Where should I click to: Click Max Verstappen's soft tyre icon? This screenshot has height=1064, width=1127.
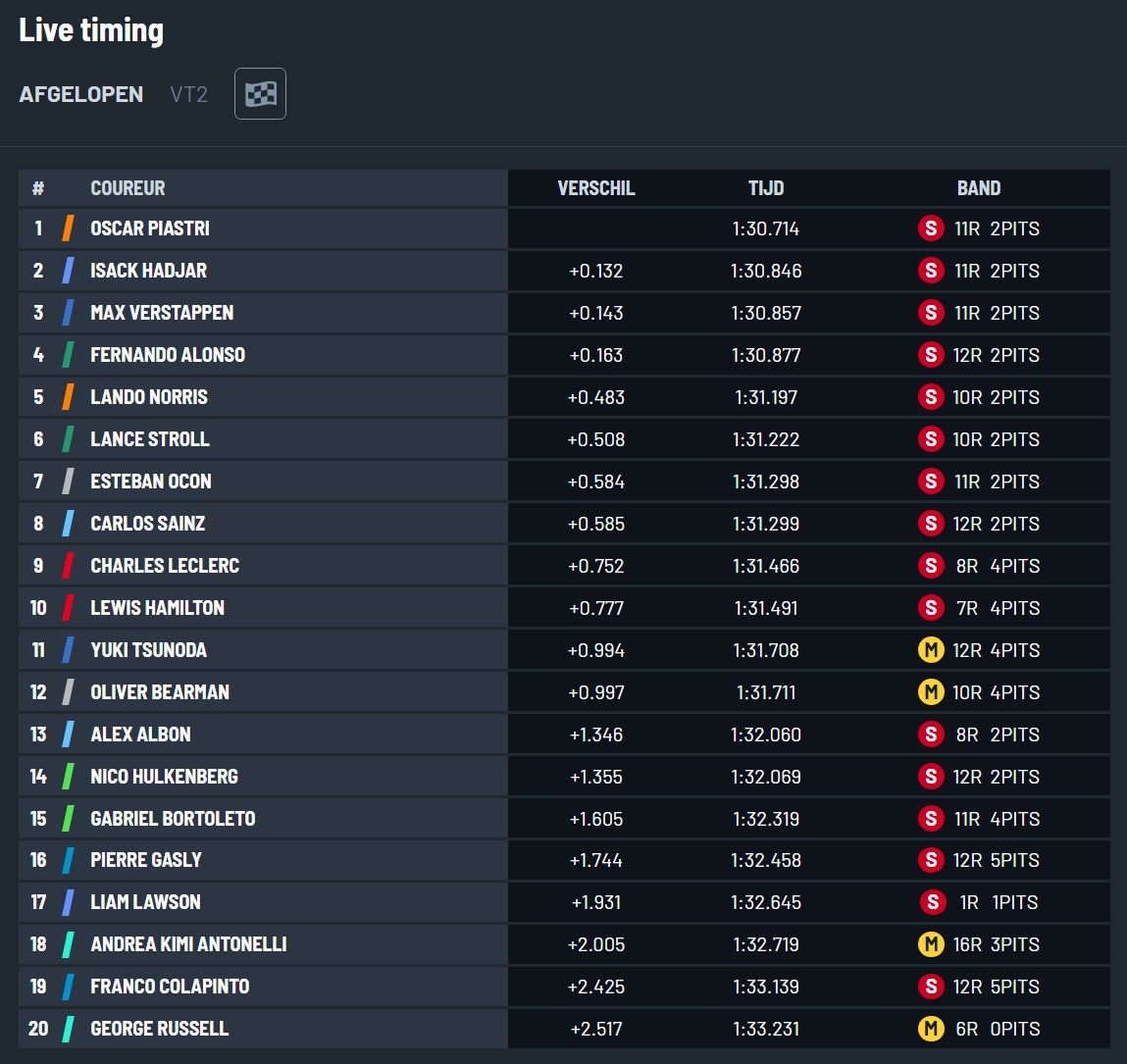click(x=931, y=313)
